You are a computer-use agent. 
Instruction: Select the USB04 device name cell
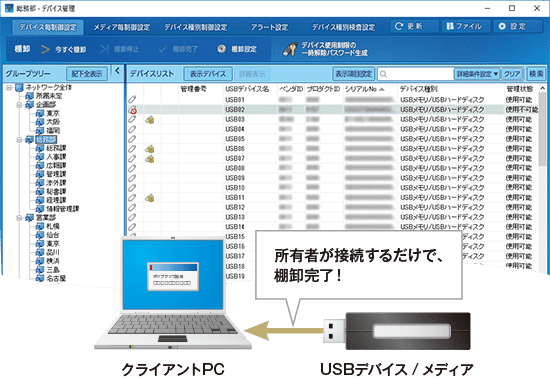235,129
